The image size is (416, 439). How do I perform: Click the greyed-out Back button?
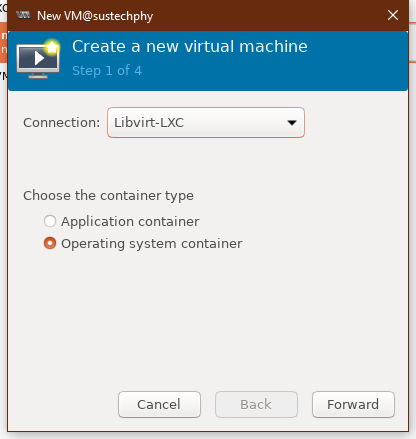pos(256,404)
